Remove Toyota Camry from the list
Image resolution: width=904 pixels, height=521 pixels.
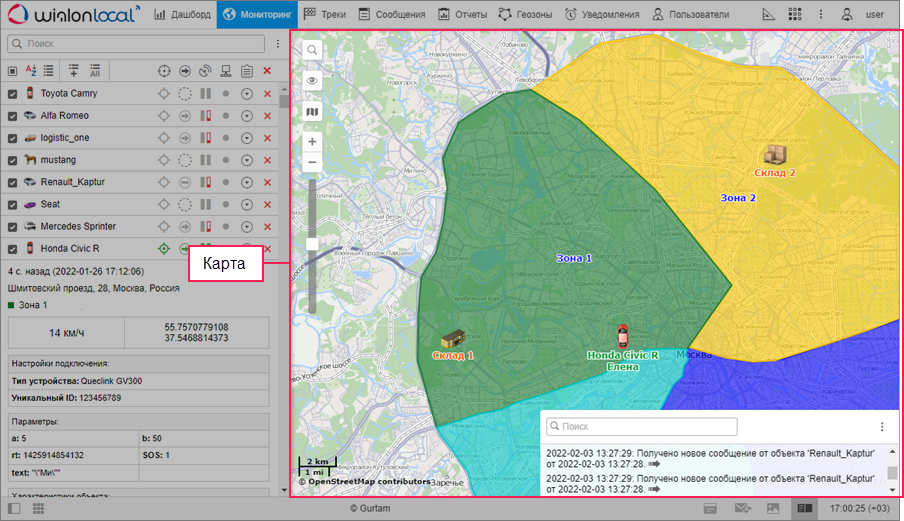[267, 93]
